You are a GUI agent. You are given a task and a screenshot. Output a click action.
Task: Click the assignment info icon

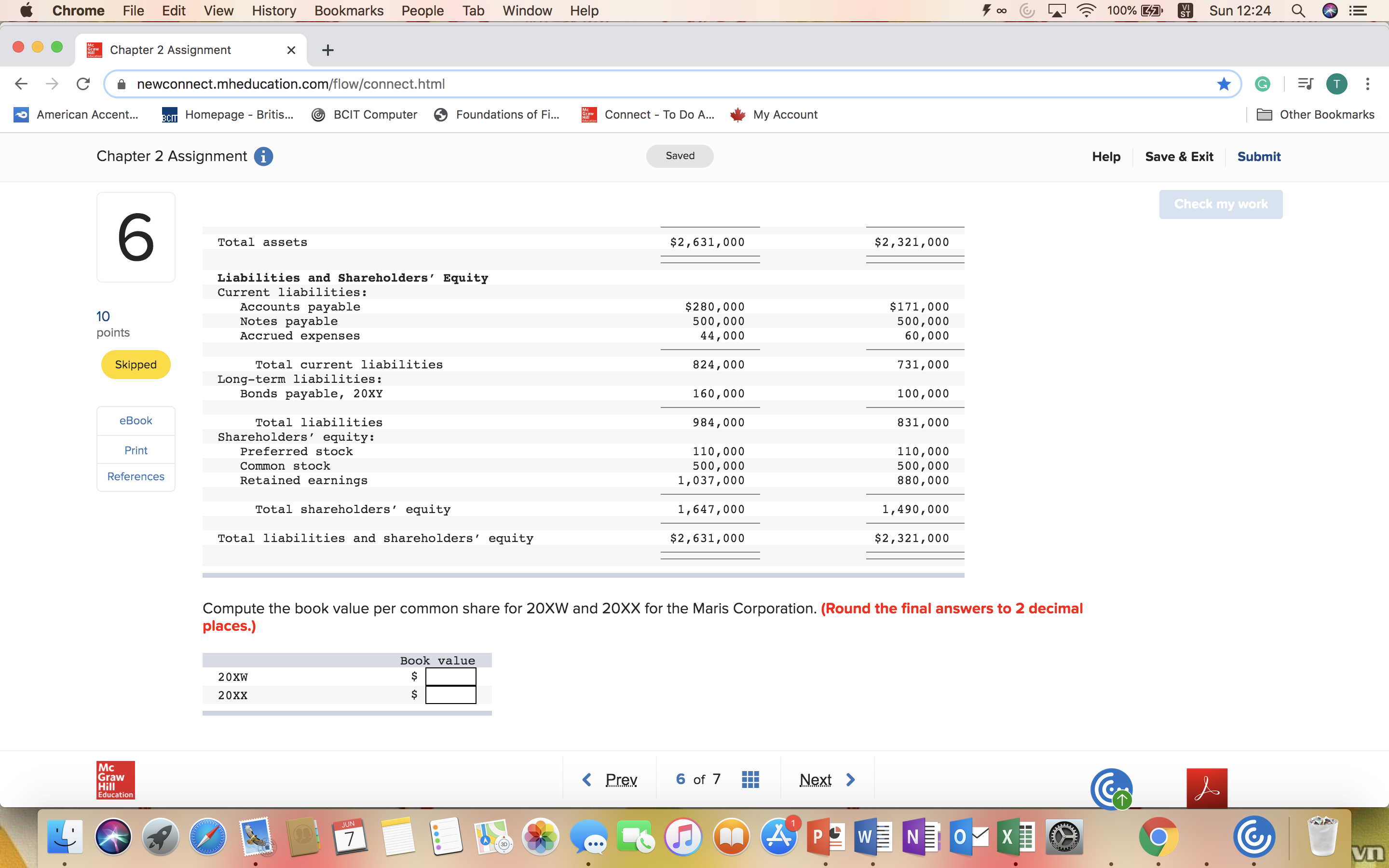pos(263,156)
